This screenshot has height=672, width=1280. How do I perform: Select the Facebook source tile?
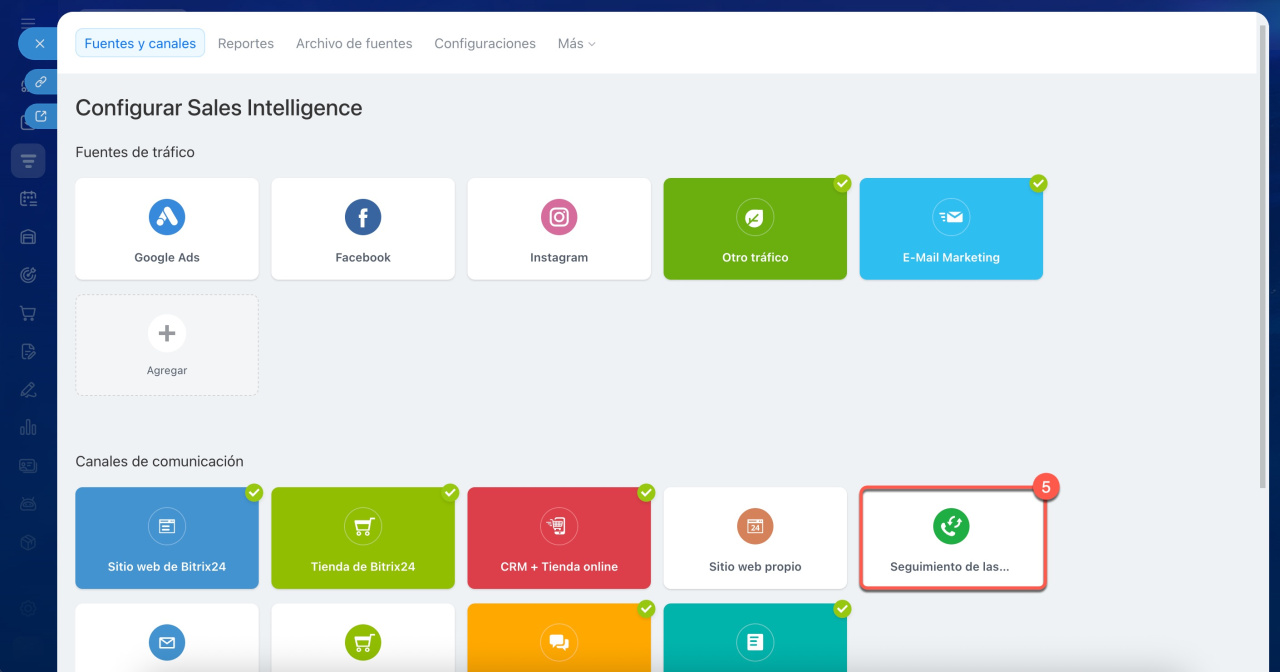tap(363, 229)
